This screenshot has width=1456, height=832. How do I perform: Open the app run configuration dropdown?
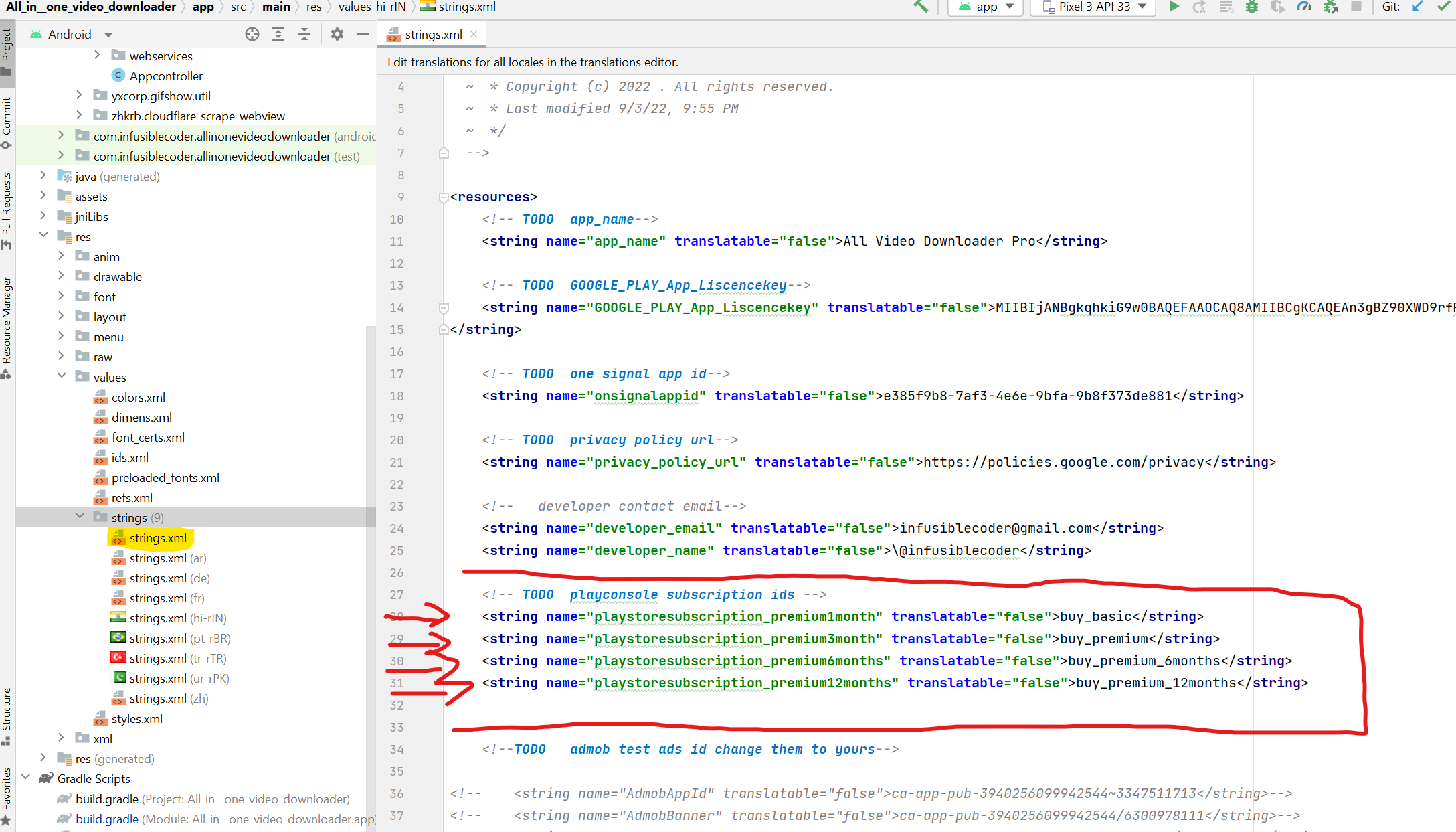(986, 7)
